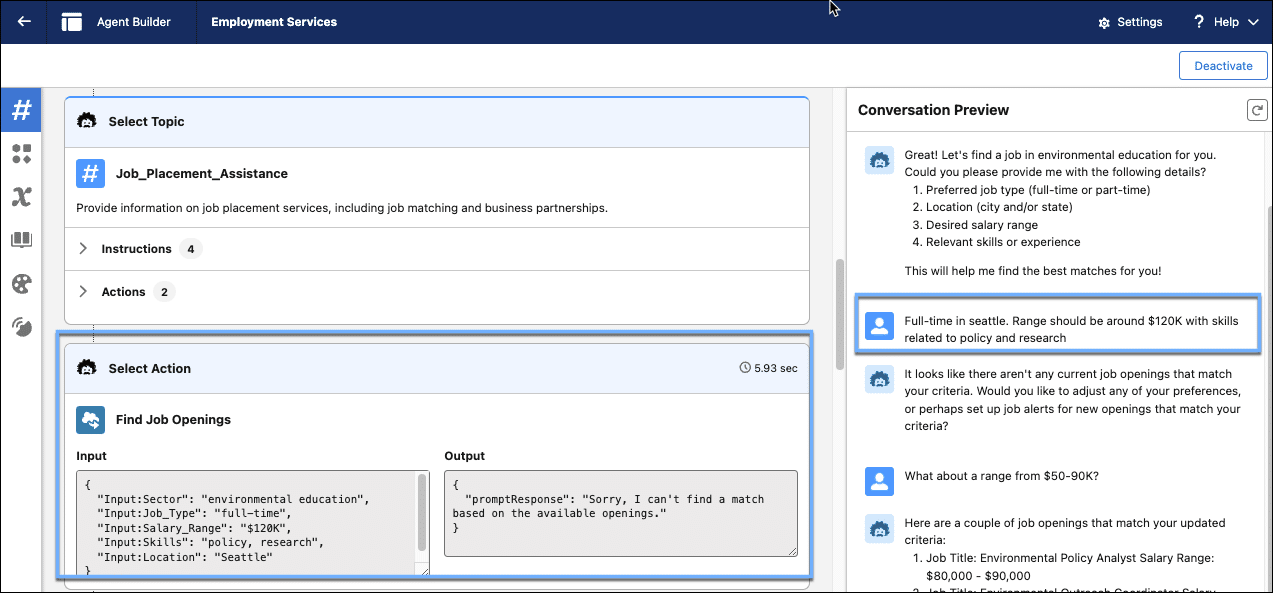Viewport: 1273px width, 593px height.
Task: Go back using the arrow icon
Action: point(23,22)
